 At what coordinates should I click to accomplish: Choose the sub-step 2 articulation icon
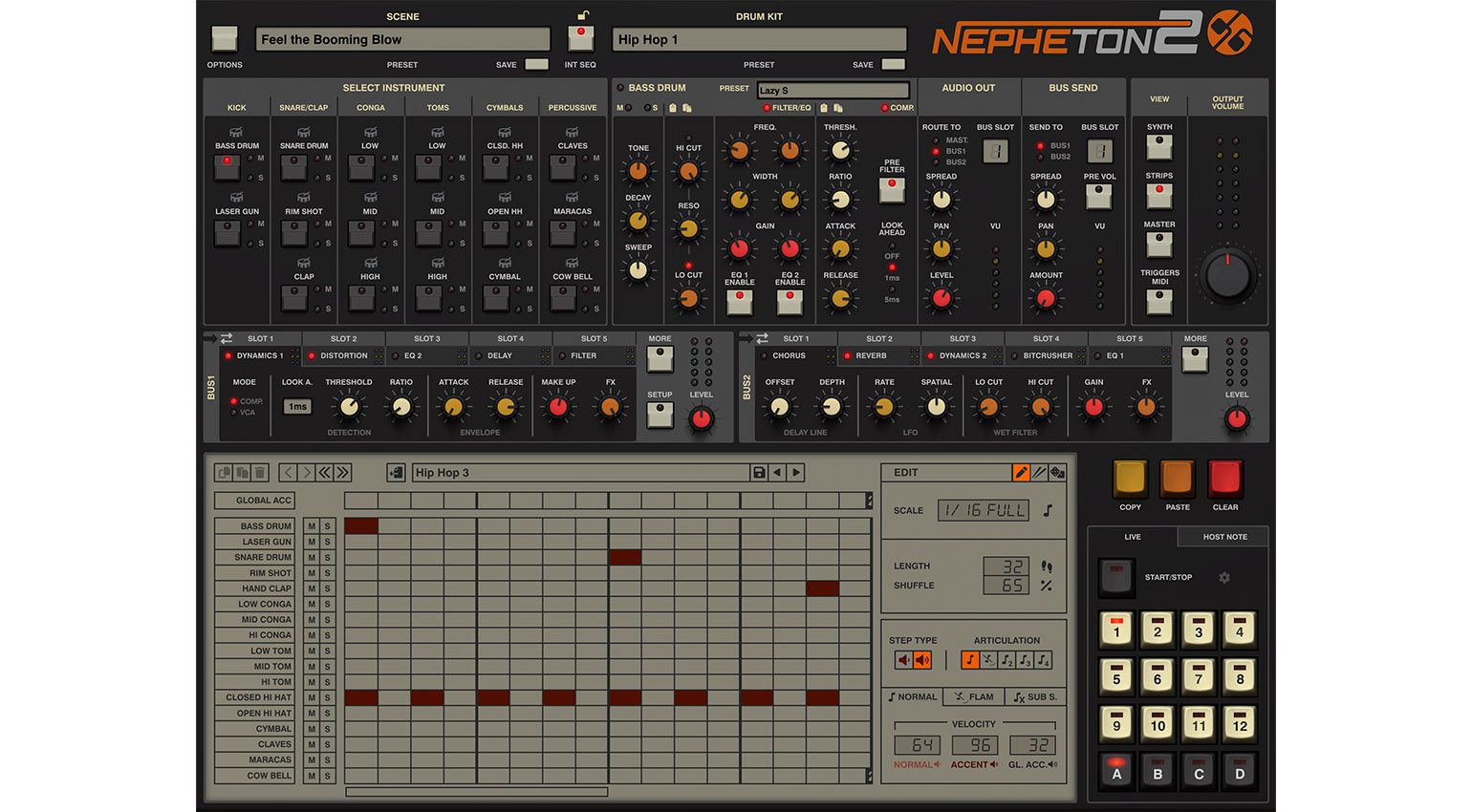click(x=1007, y=659)
